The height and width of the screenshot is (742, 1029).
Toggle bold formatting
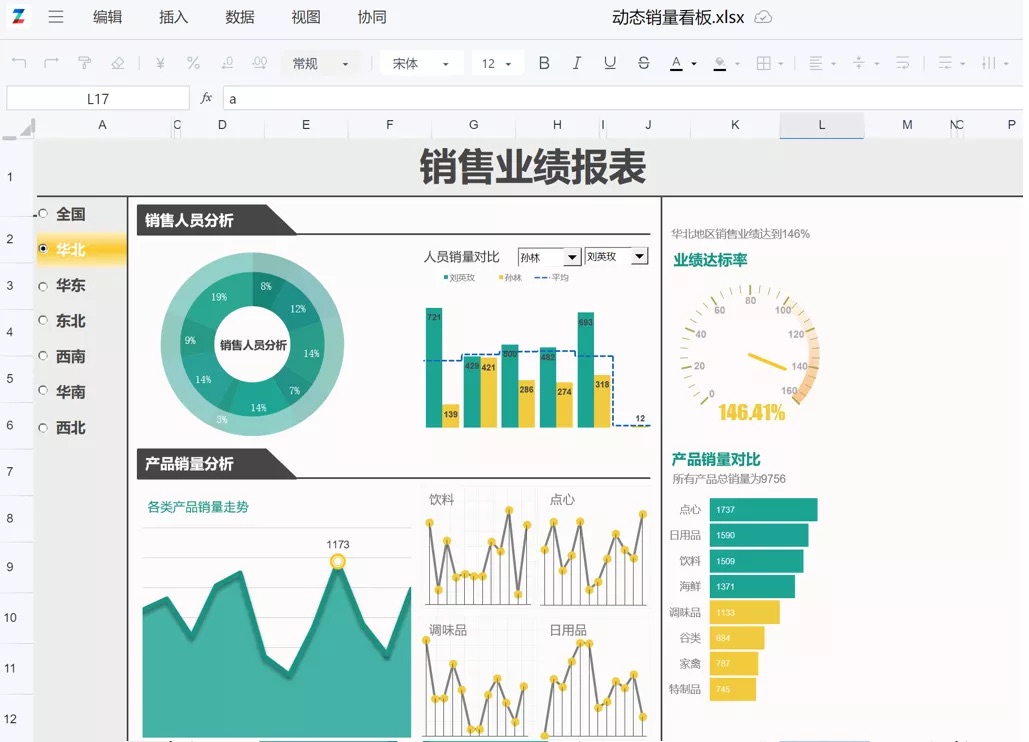coord(544,63)
